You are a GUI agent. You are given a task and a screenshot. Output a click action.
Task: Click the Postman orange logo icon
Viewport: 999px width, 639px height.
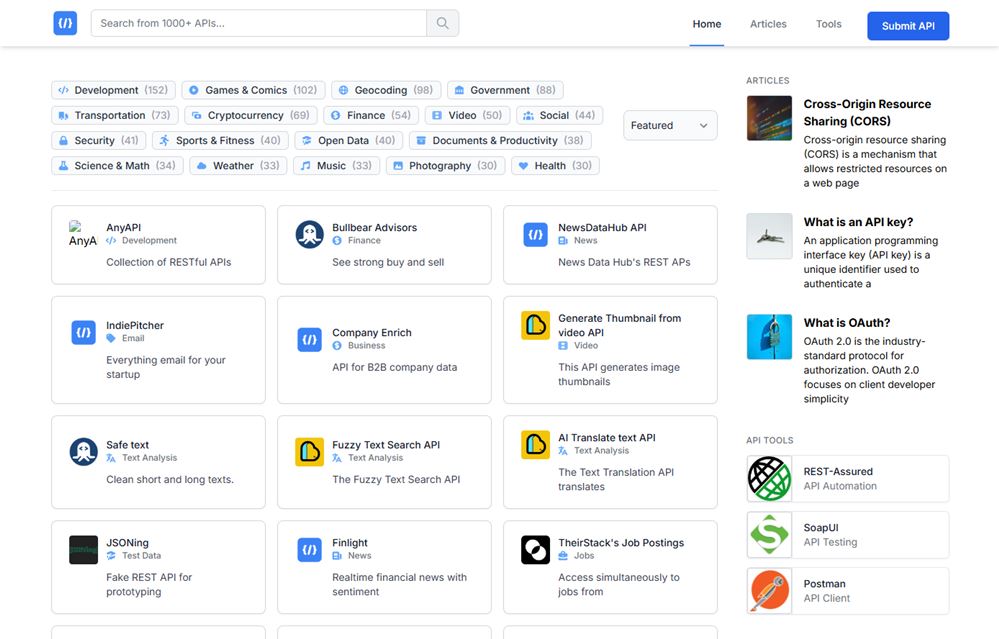pos(770,591)
